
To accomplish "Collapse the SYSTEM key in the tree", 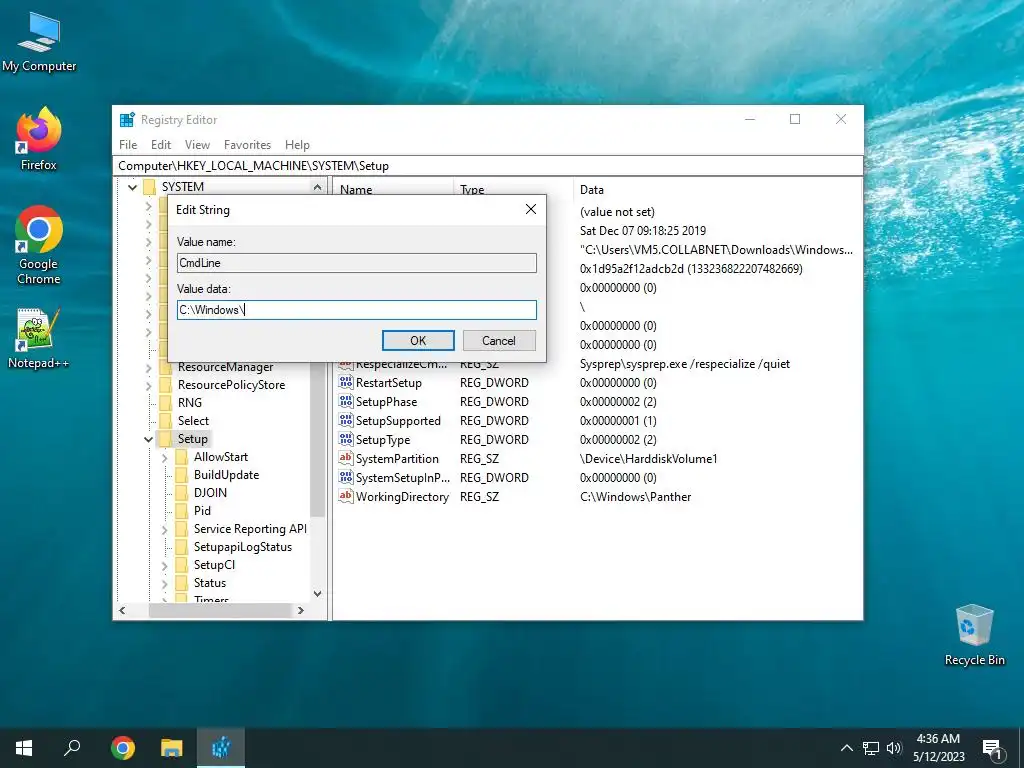I will 133,187.
